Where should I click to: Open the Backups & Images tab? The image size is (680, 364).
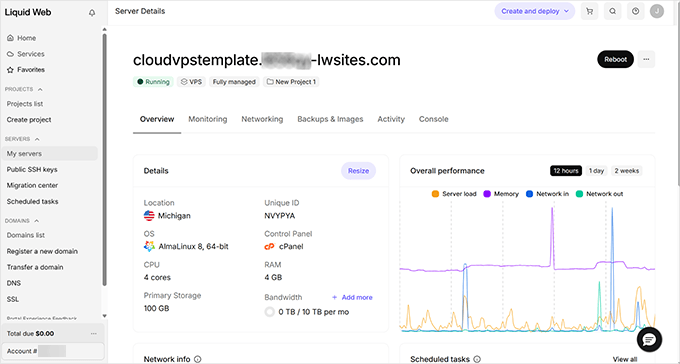[x=330, y=119]
